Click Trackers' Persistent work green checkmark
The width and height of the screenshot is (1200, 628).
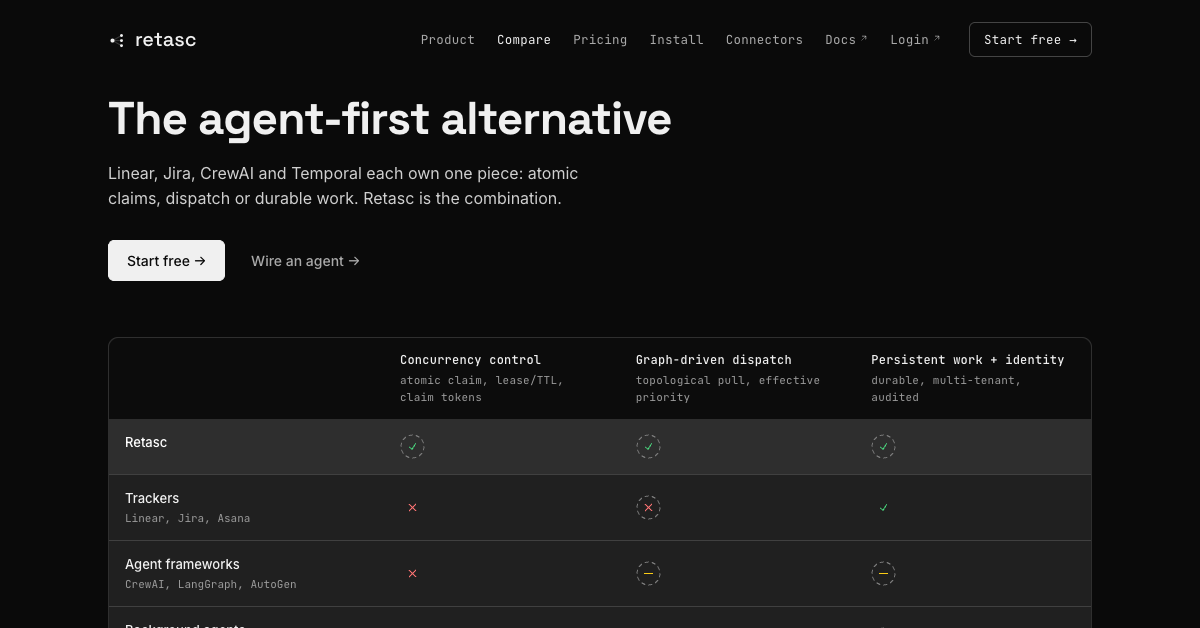[883, 508]
